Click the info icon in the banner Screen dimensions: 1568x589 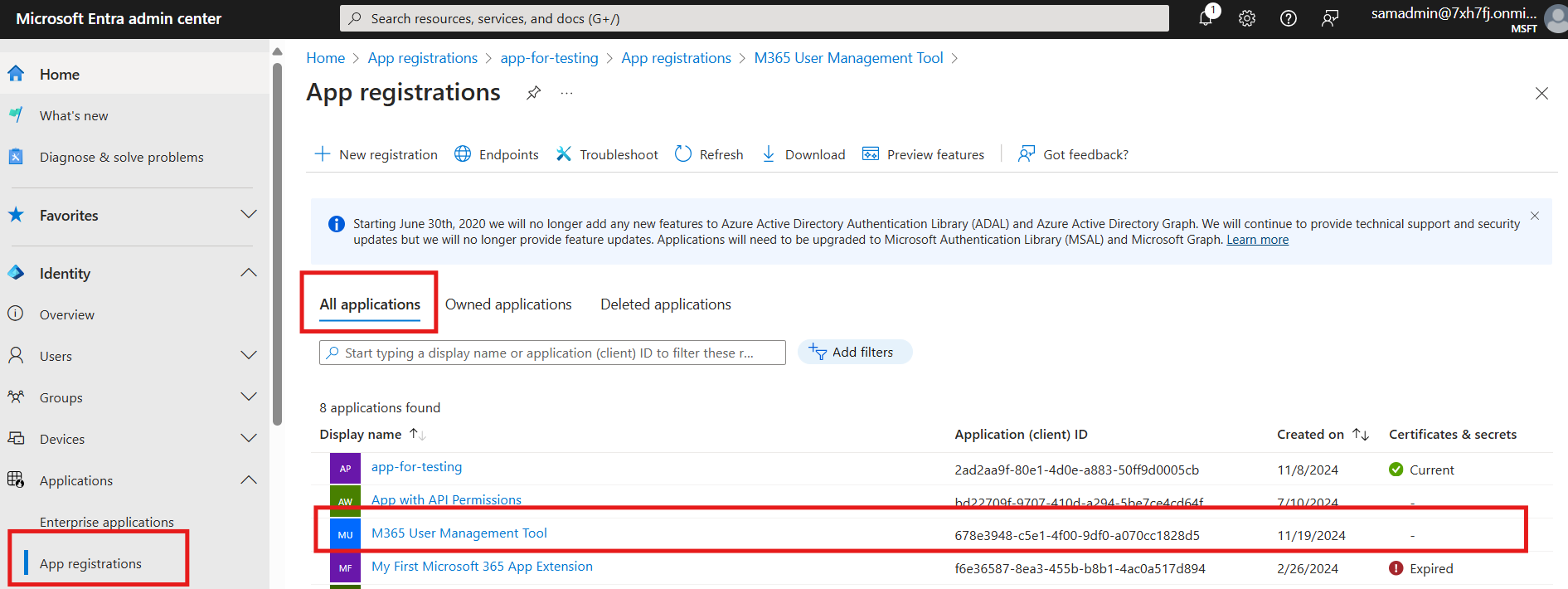tap(337, 224)
